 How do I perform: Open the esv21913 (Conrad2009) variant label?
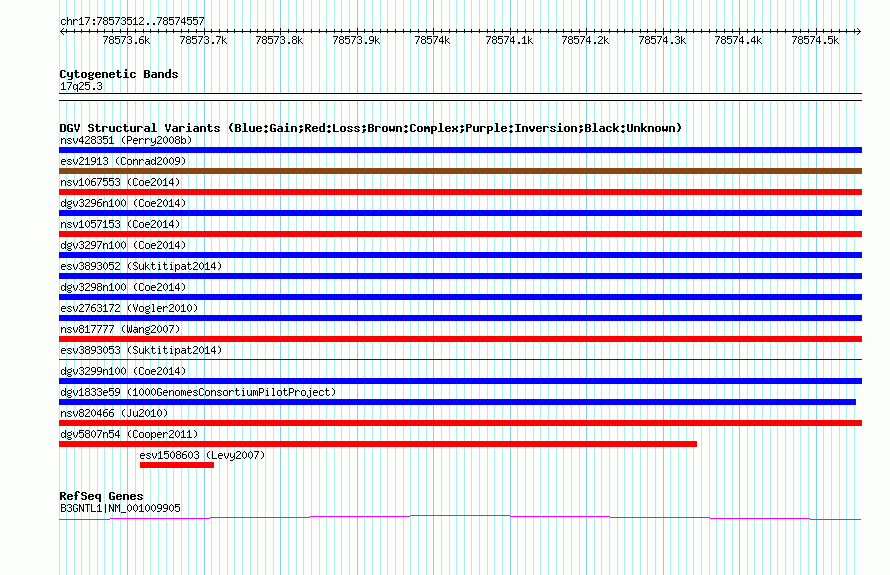(x=123, y=161)
